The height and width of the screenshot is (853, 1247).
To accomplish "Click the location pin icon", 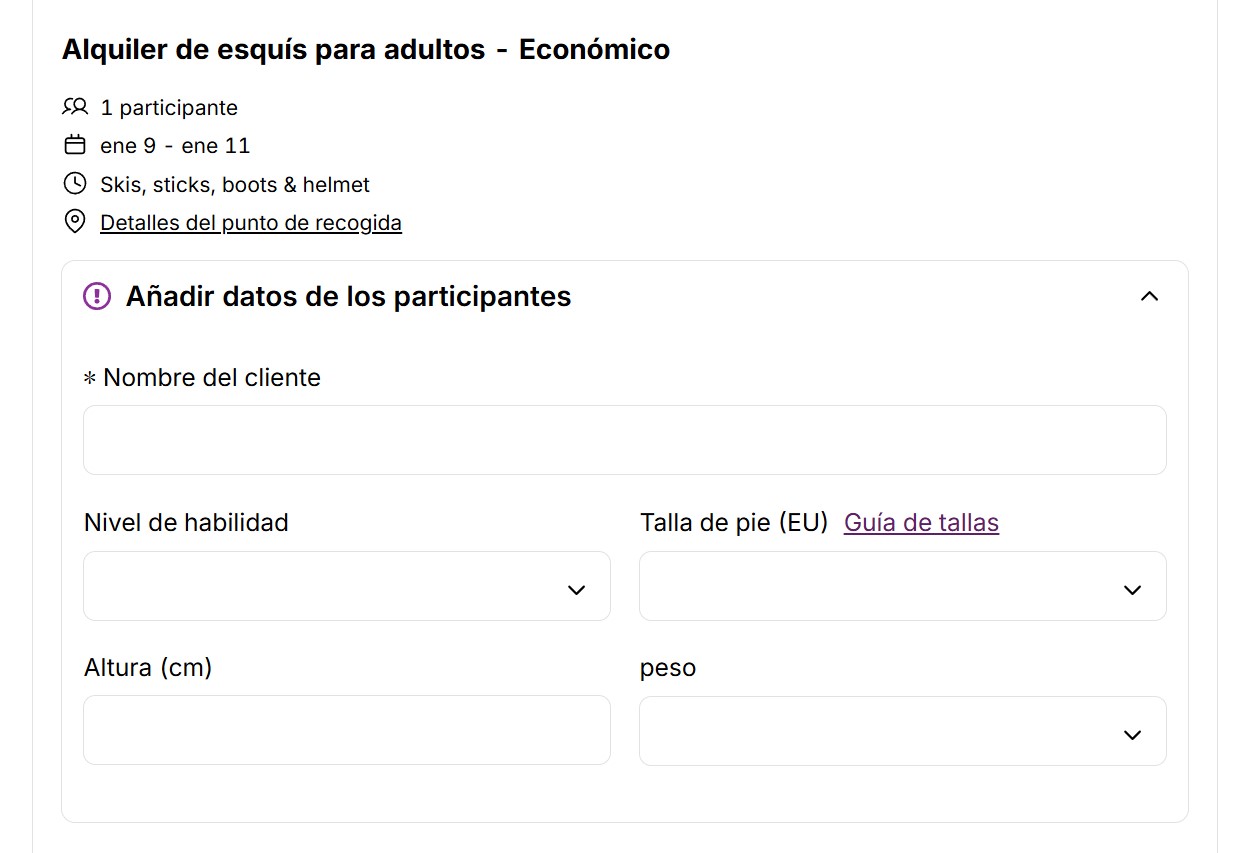I will (x=75, y=222).
